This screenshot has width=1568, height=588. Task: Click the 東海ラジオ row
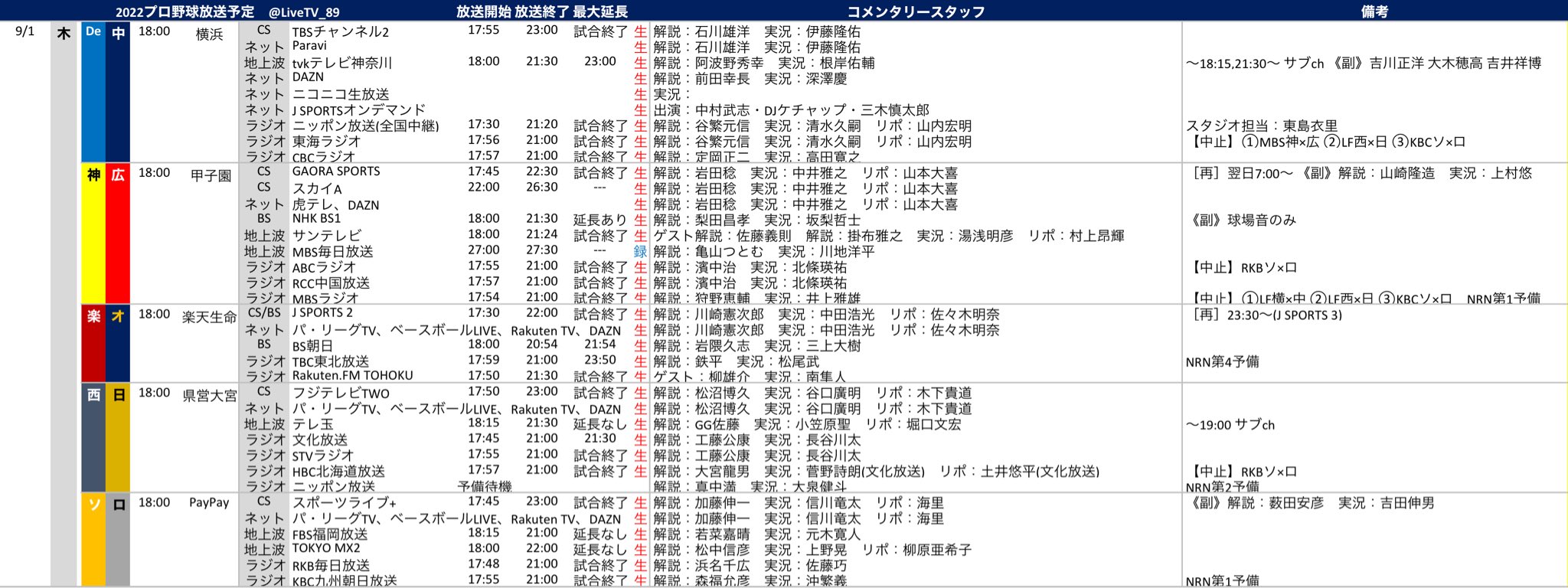coord(326,142)
